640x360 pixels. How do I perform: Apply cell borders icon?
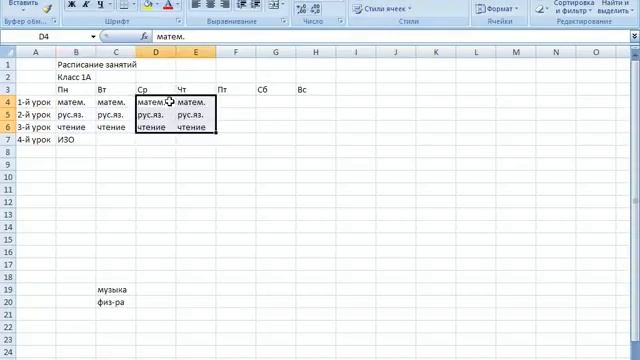pyautogui.click(x=124, y=5)
